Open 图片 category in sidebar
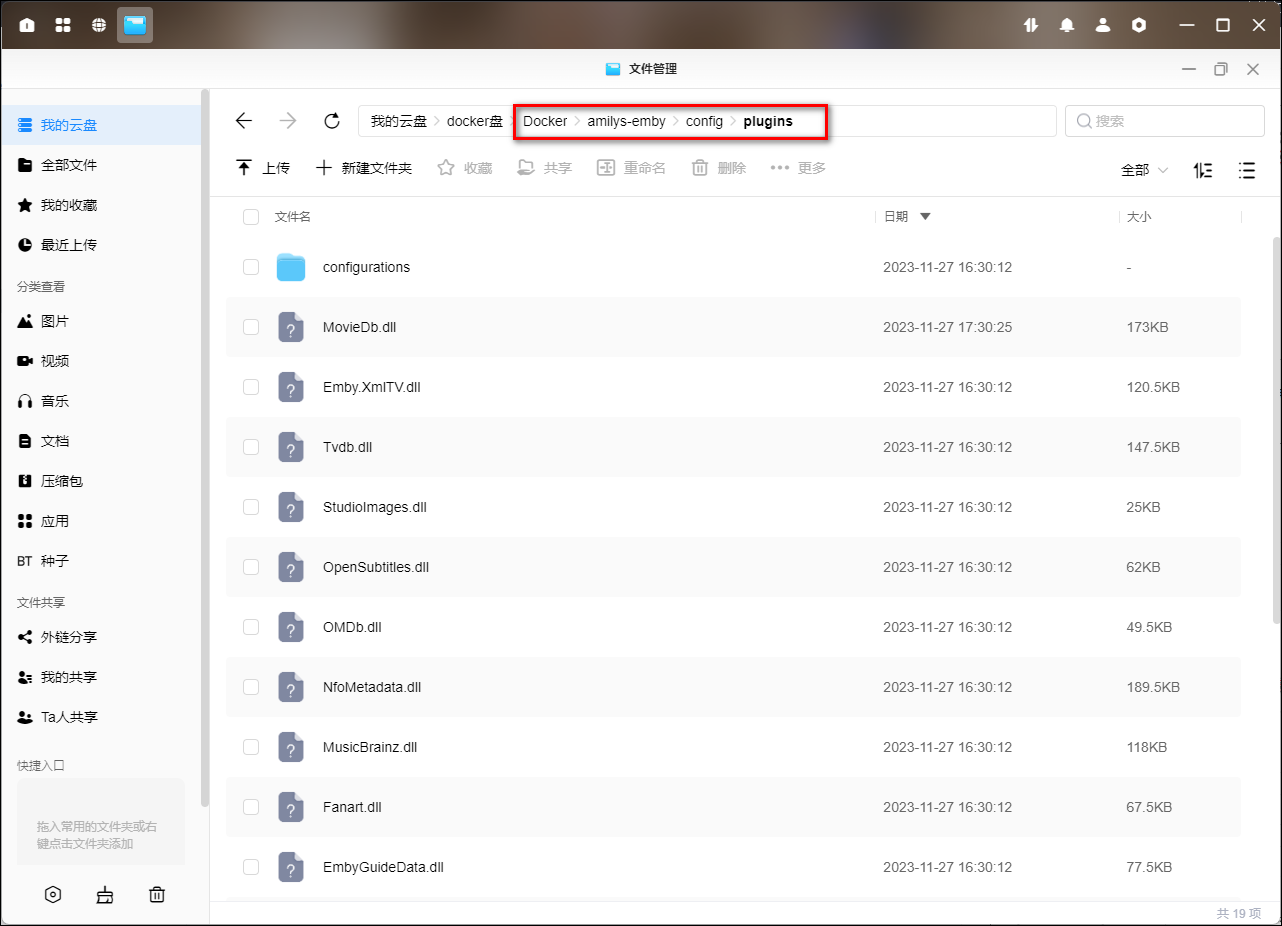 [x=54, y=321]
